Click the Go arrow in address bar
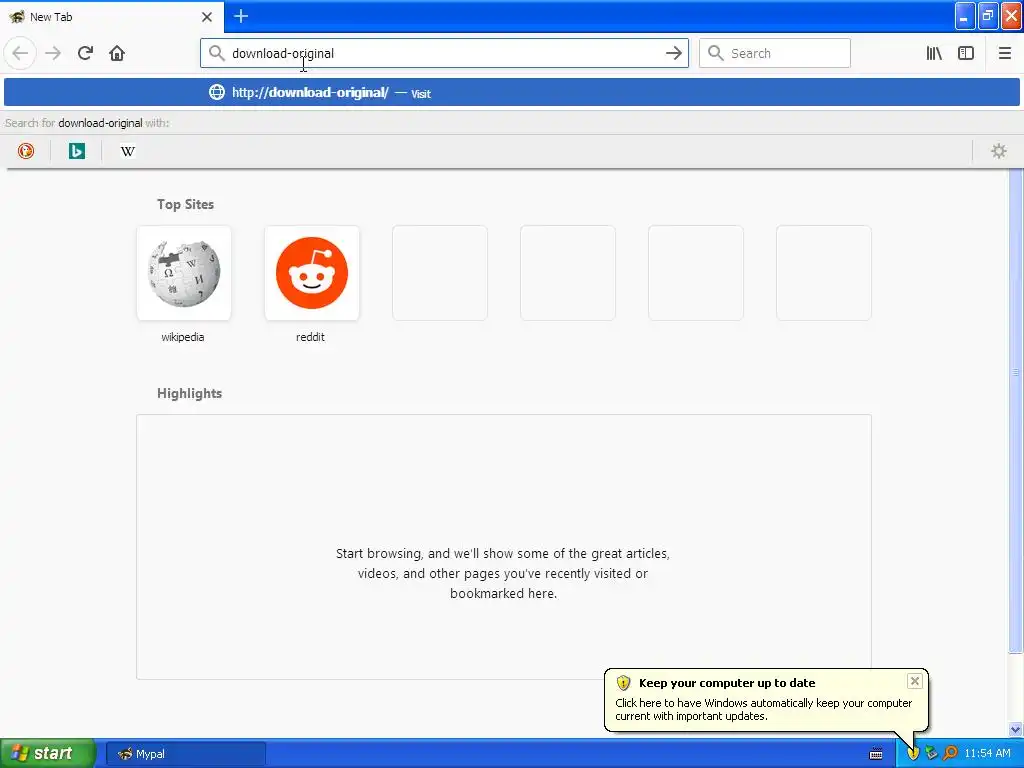This screenshot has width=1024, height=768. pos(673,53)
